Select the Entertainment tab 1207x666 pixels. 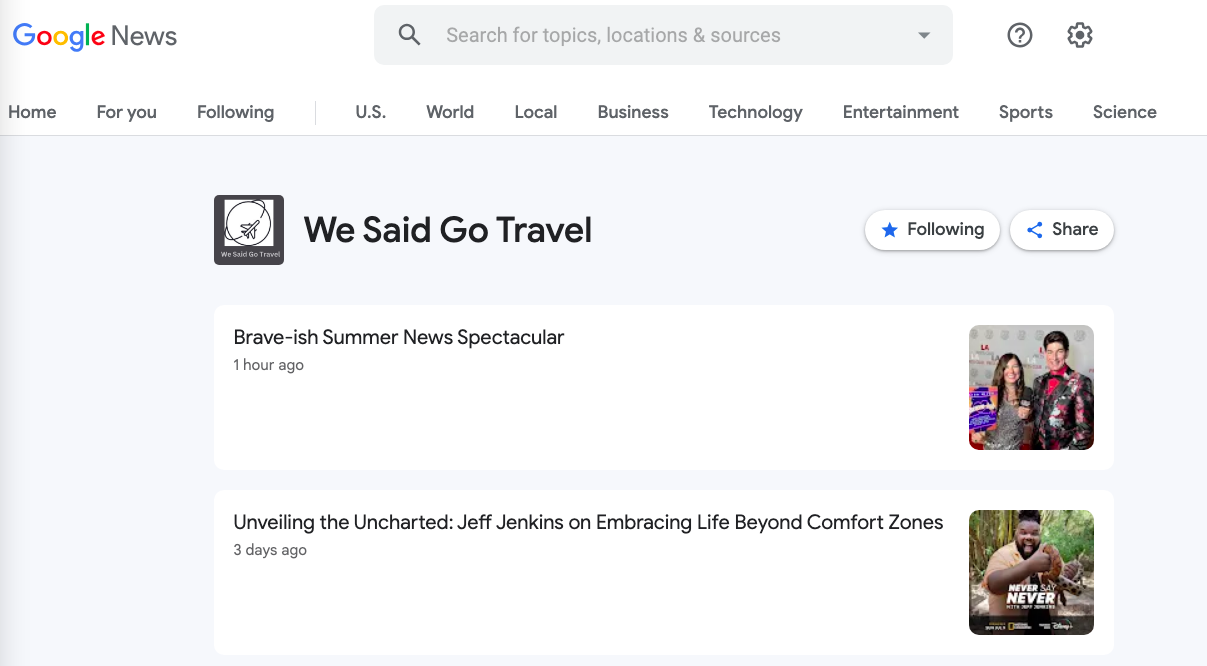(901, 112)
